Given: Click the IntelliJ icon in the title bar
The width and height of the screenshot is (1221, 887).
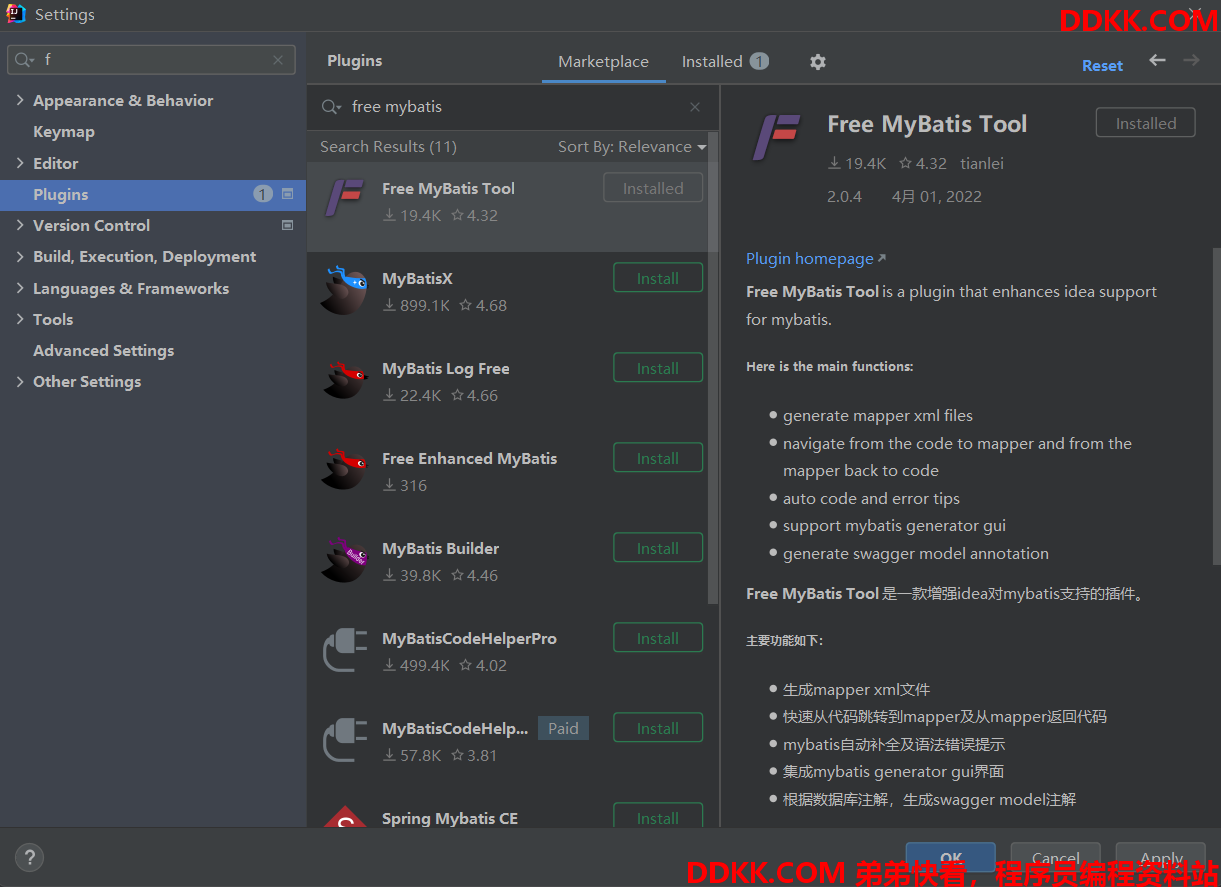Looking at the screenshot, I should coord(16,14).
